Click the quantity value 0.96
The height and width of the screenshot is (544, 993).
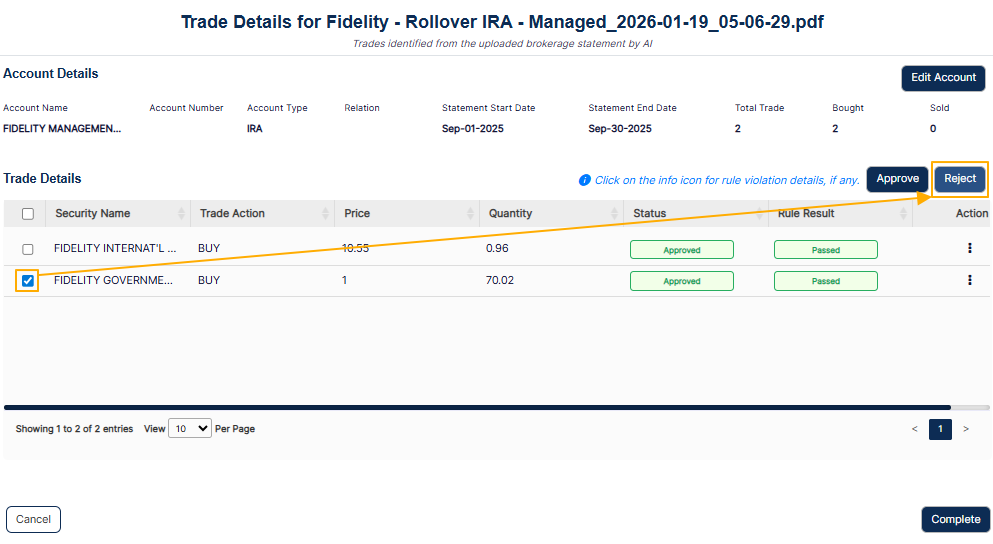point(497,248)
